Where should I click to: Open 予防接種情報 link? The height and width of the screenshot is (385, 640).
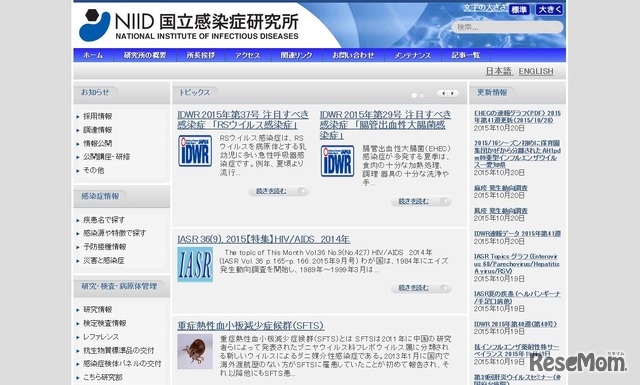tap(104, 247)
